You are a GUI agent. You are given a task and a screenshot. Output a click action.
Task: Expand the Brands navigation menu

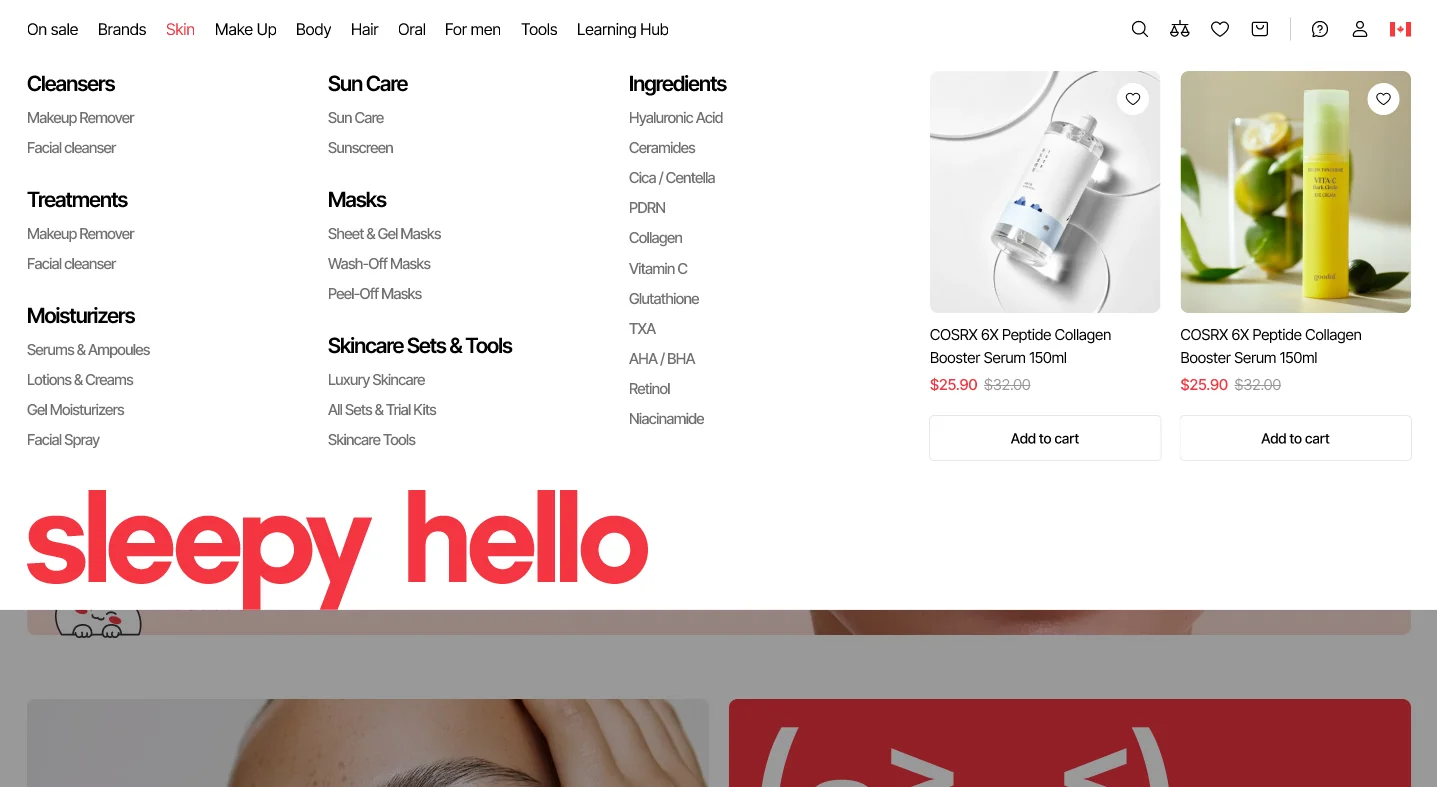tap(122, 29)
